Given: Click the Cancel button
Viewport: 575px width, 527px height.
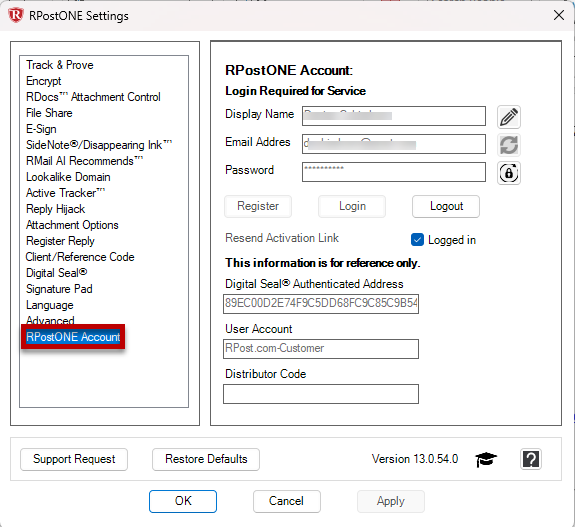Looking at the screenshot, I should [287, 501].
